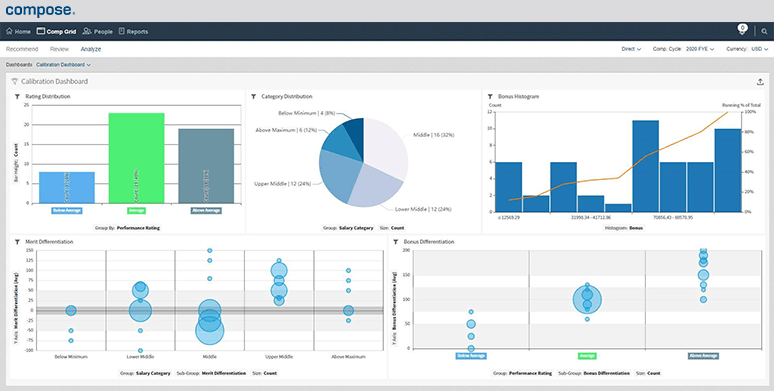Viewport: 774px width, 391px height.
Task: Click the Compose logo
Action: (x=40, y=10)
